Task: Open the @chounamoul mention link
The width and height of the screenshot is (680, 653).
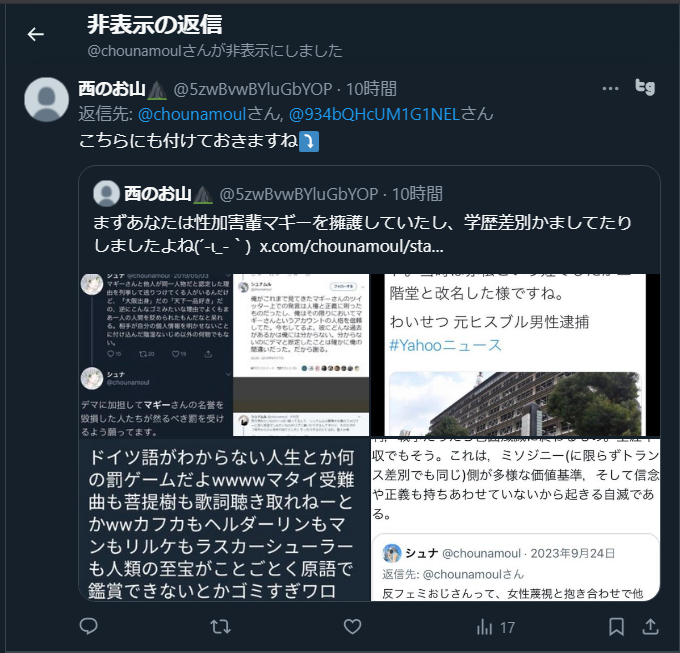Action: point(192,114)
